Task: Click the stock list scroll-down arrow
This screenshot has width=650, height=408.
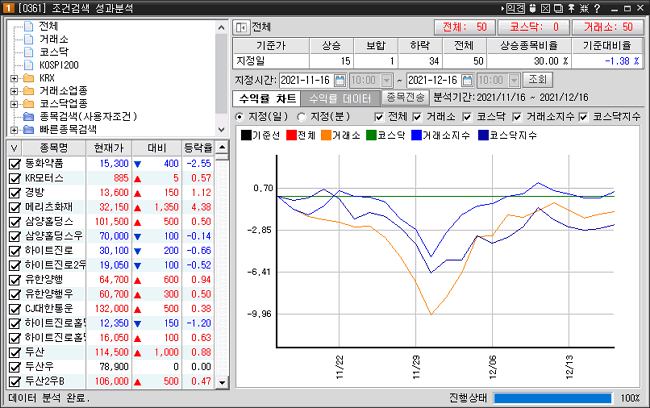Action: 222,382
